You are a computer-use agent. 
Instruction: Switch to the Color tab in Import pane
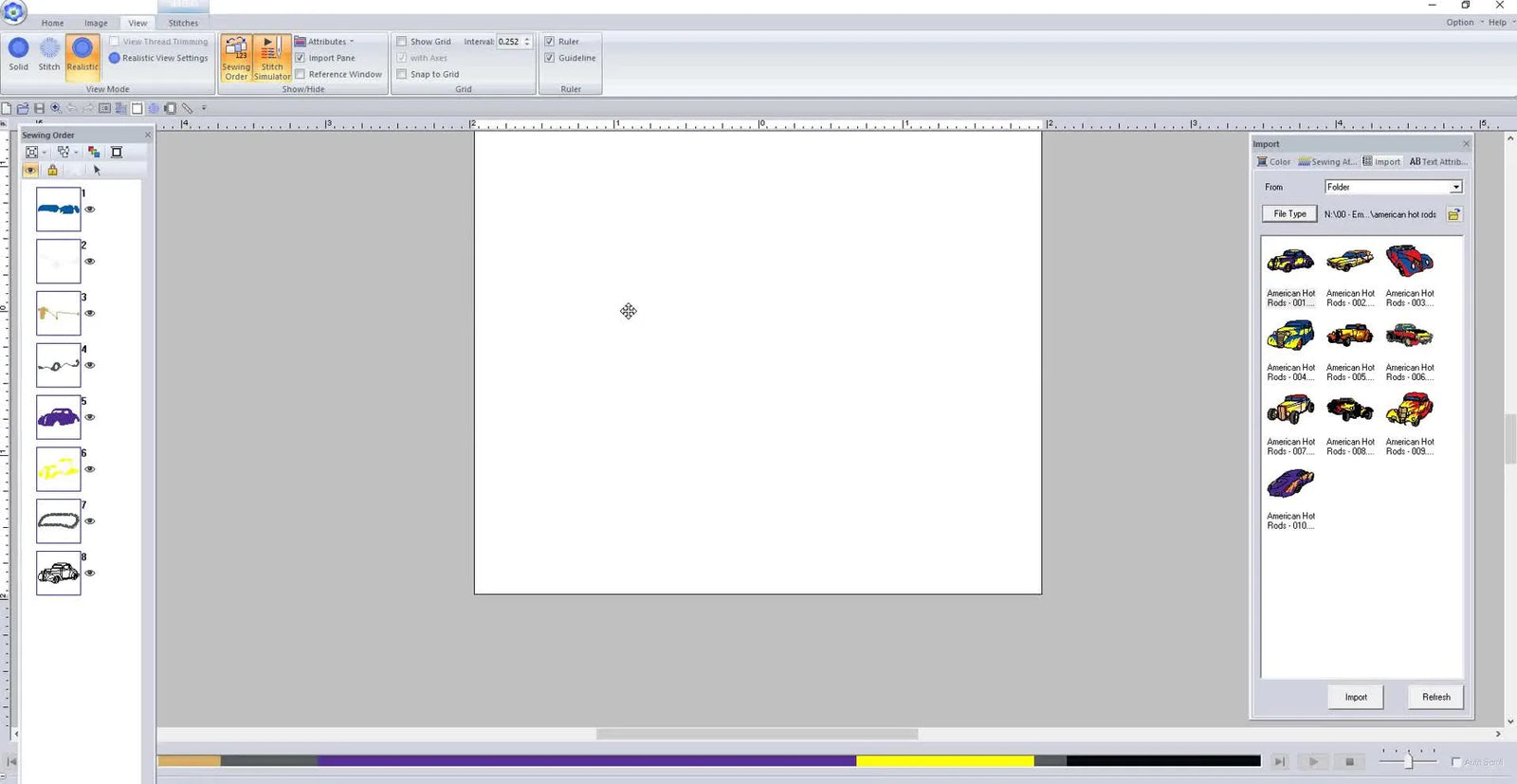(x=1273, y=162)
